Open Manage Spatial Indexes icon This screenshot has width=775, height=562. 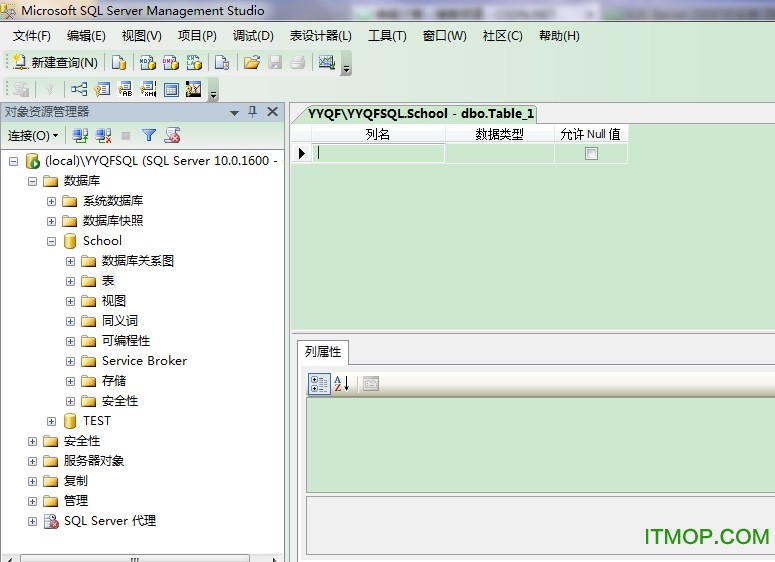coord(193,89)
